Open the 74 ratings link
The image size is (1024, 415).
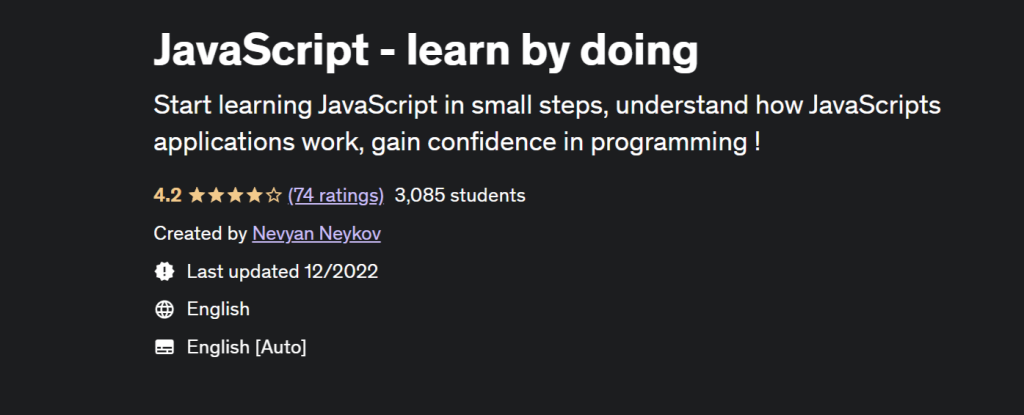tap(335, 195)
